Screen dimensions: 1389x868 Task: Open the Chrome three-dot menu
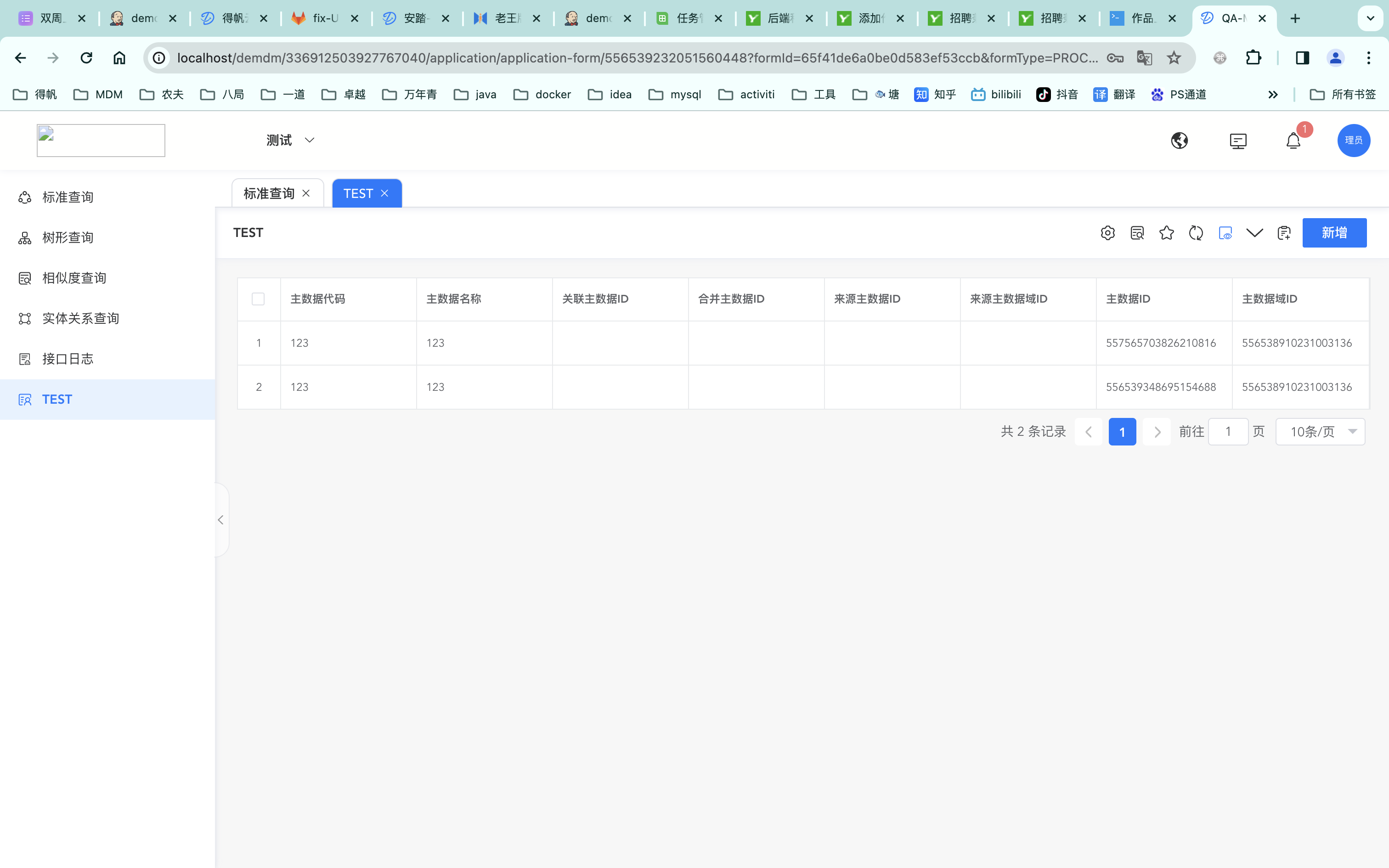(x=1369, y=58)
